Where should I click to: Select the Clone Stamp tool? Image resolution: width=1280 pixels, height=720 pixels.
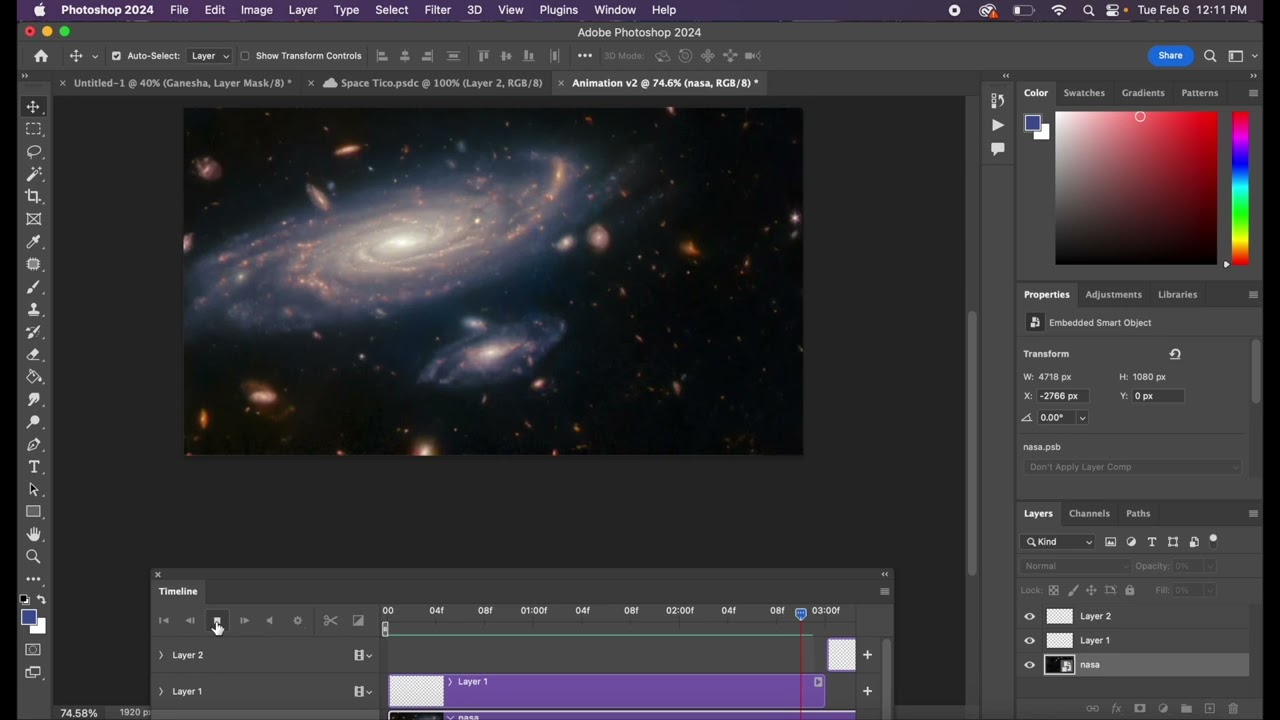[x=33, y=310]
